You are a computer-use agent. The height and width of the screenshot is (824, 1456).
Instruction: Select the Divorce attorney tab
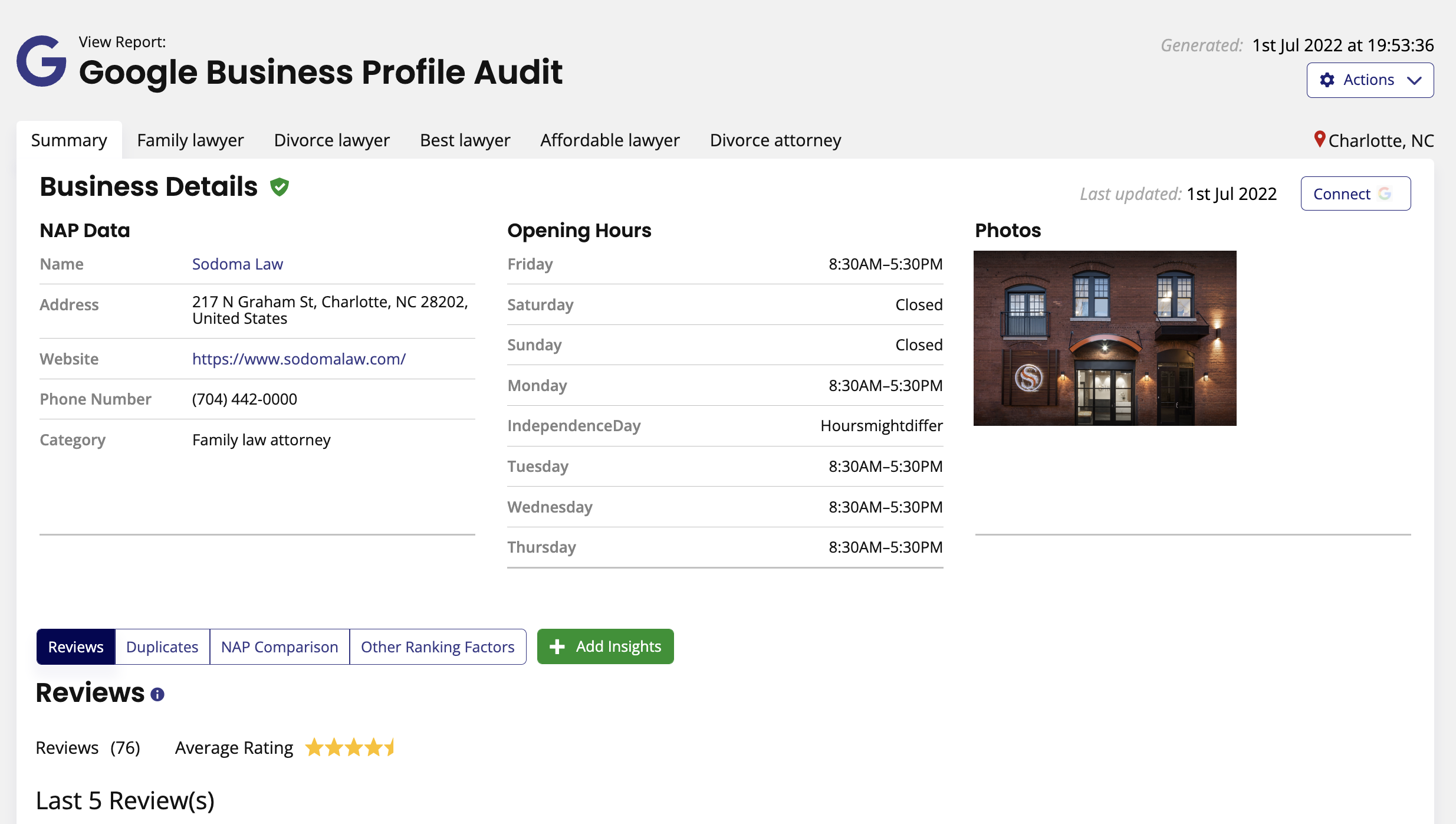coord(775,140)
